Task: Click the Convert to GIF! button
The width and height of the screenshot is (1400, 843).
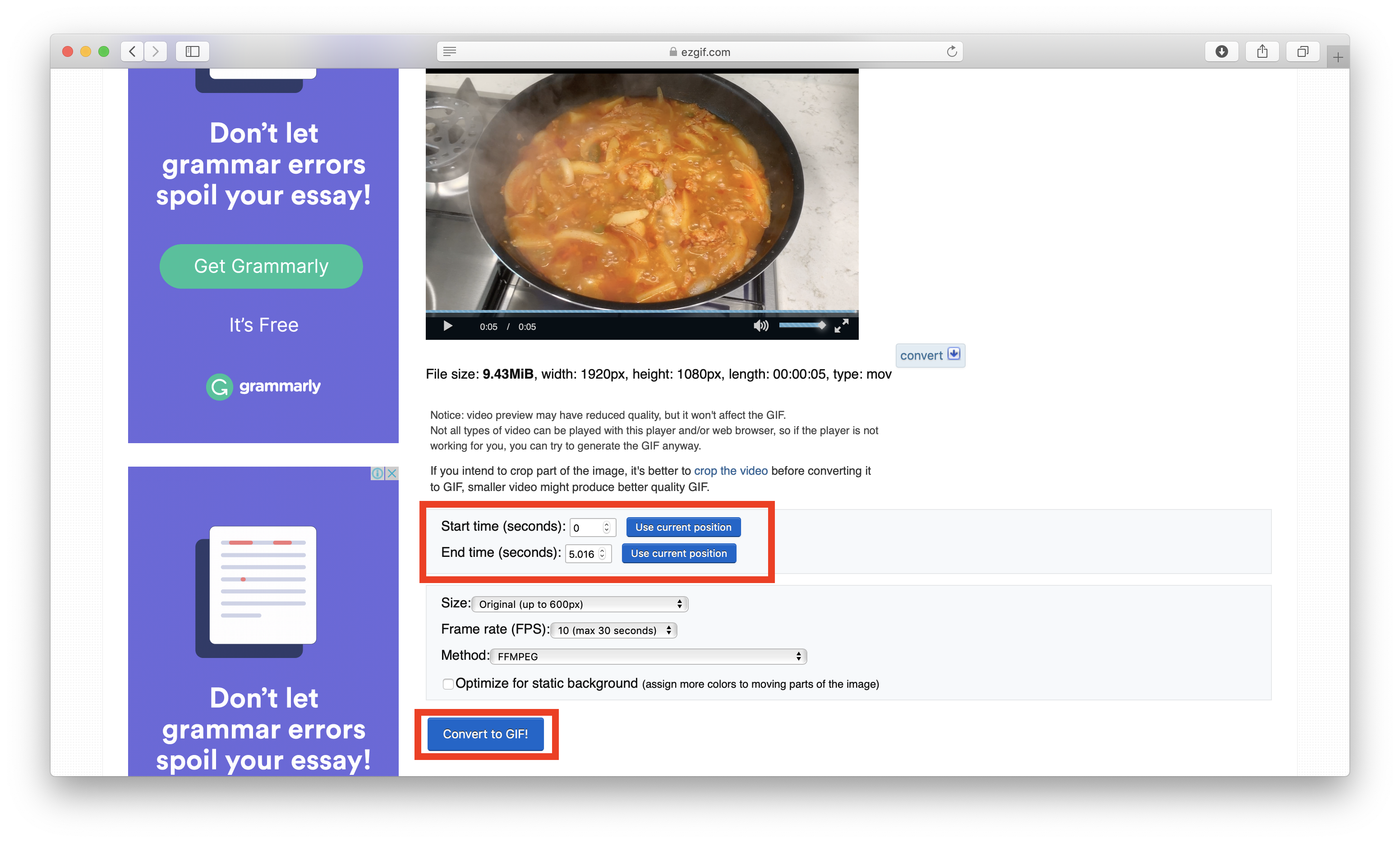Action: (485, 734)
